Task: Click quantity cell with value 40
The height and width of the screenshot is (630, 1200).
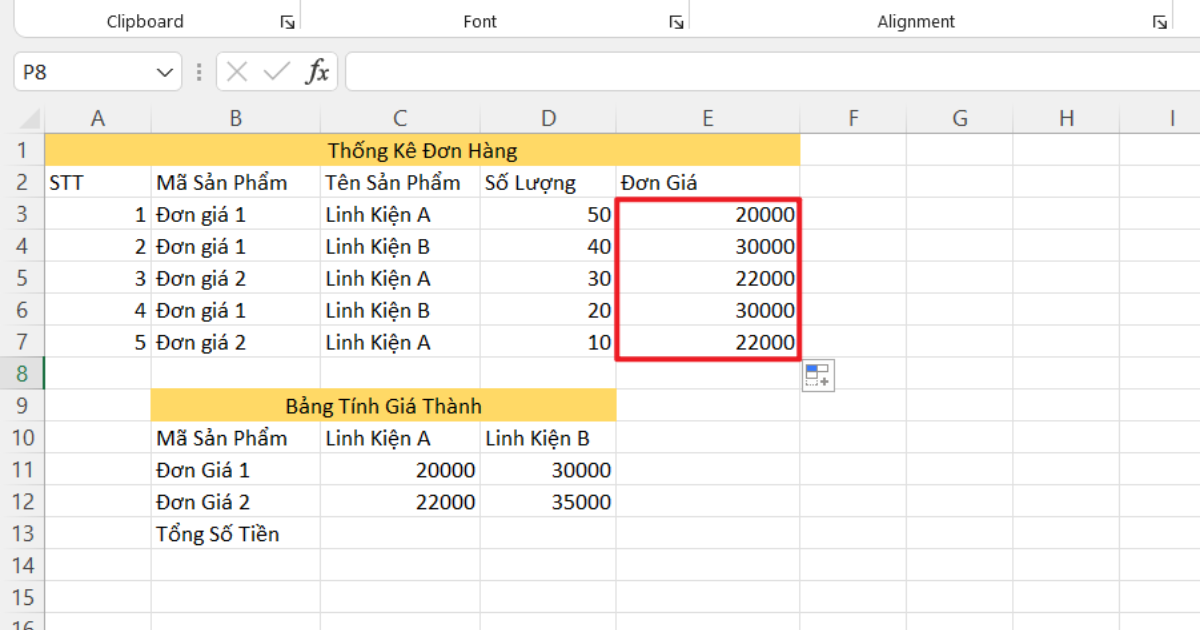Action: [548, 246]
